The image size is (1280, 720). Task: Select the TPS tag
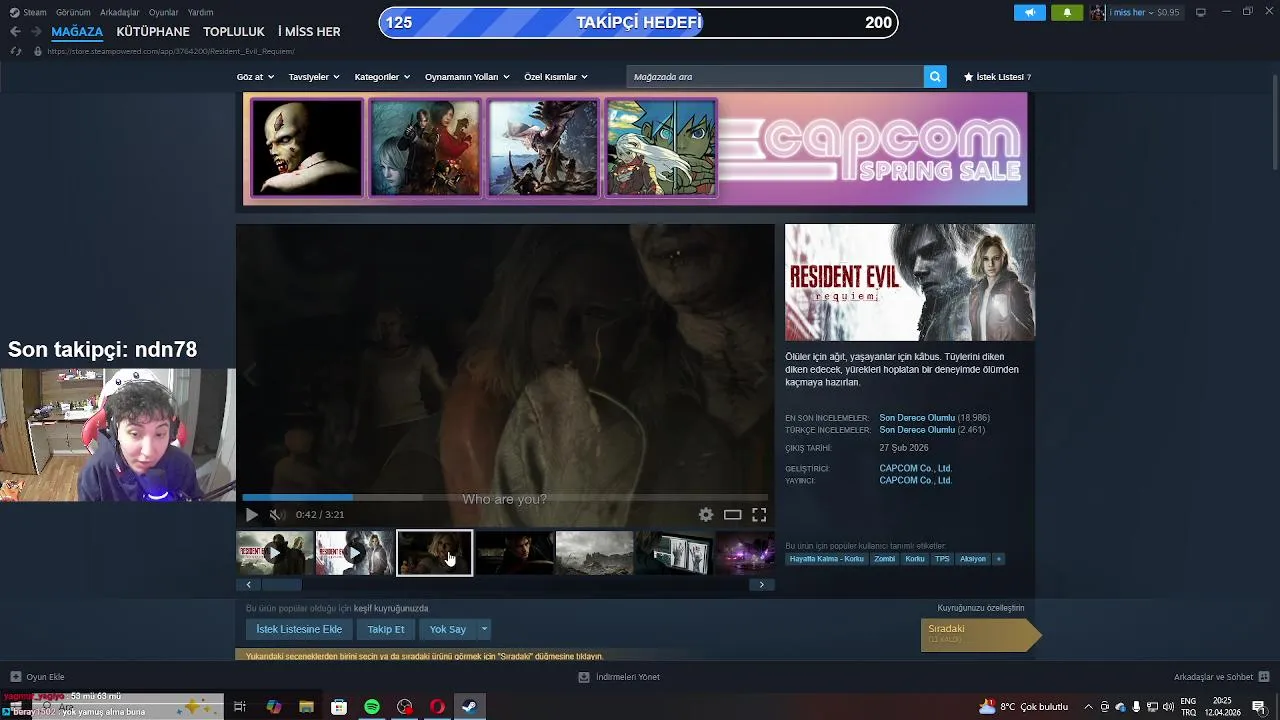(942, 559)
